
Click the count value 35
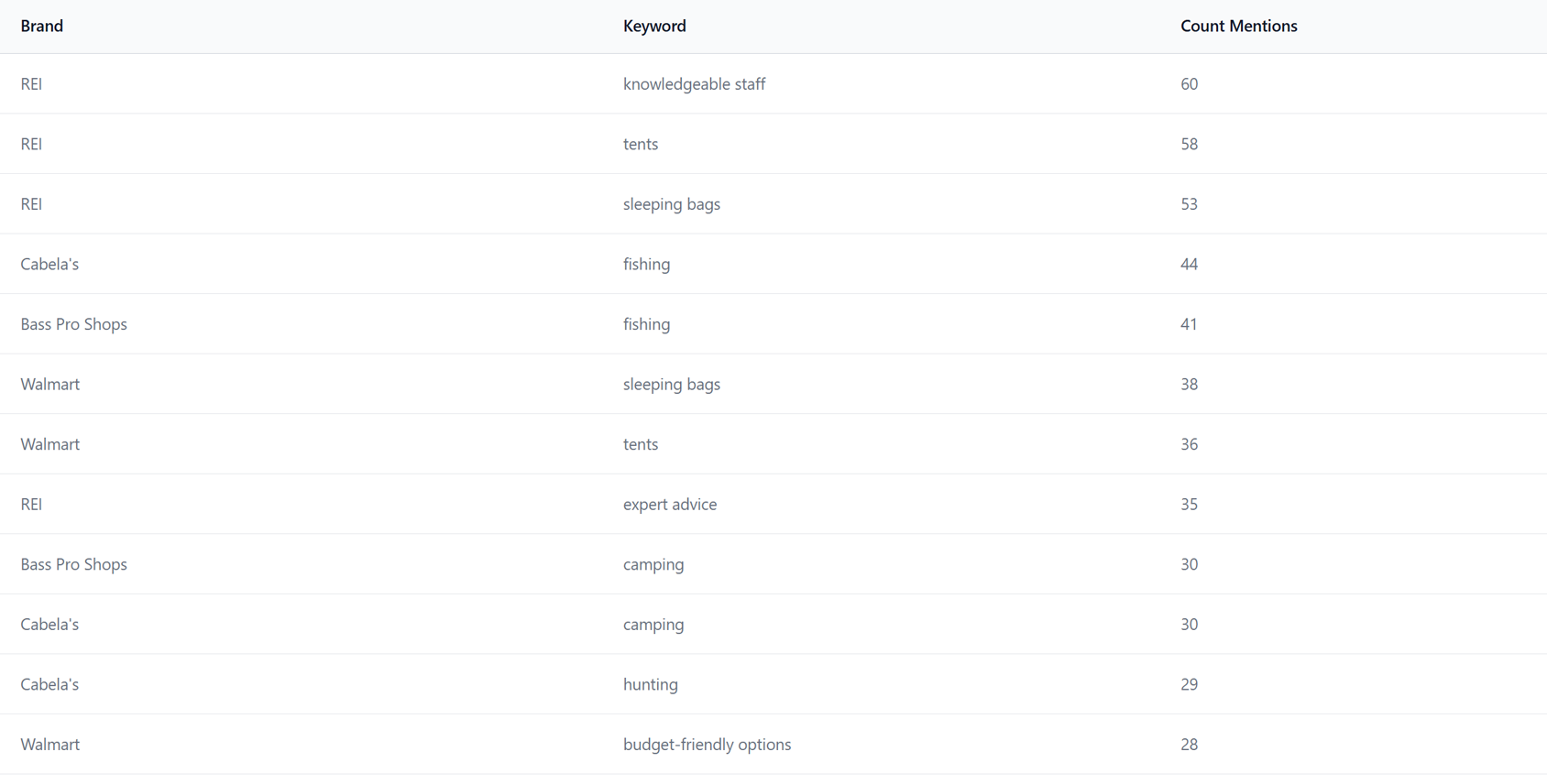point(1189,505)
